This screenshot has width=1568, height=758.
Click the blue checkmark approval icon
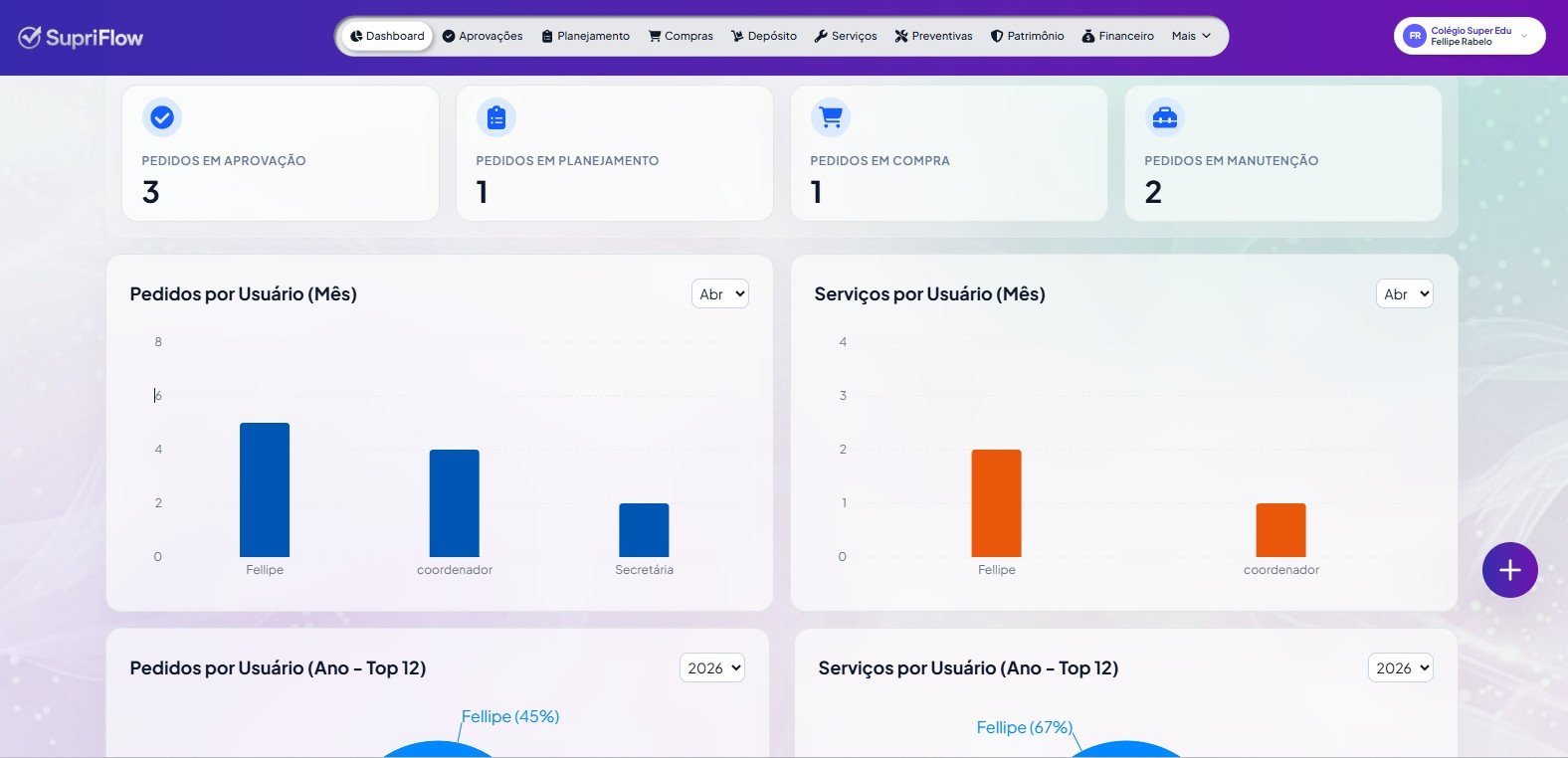pyautogui.click(x=162, y=117)
